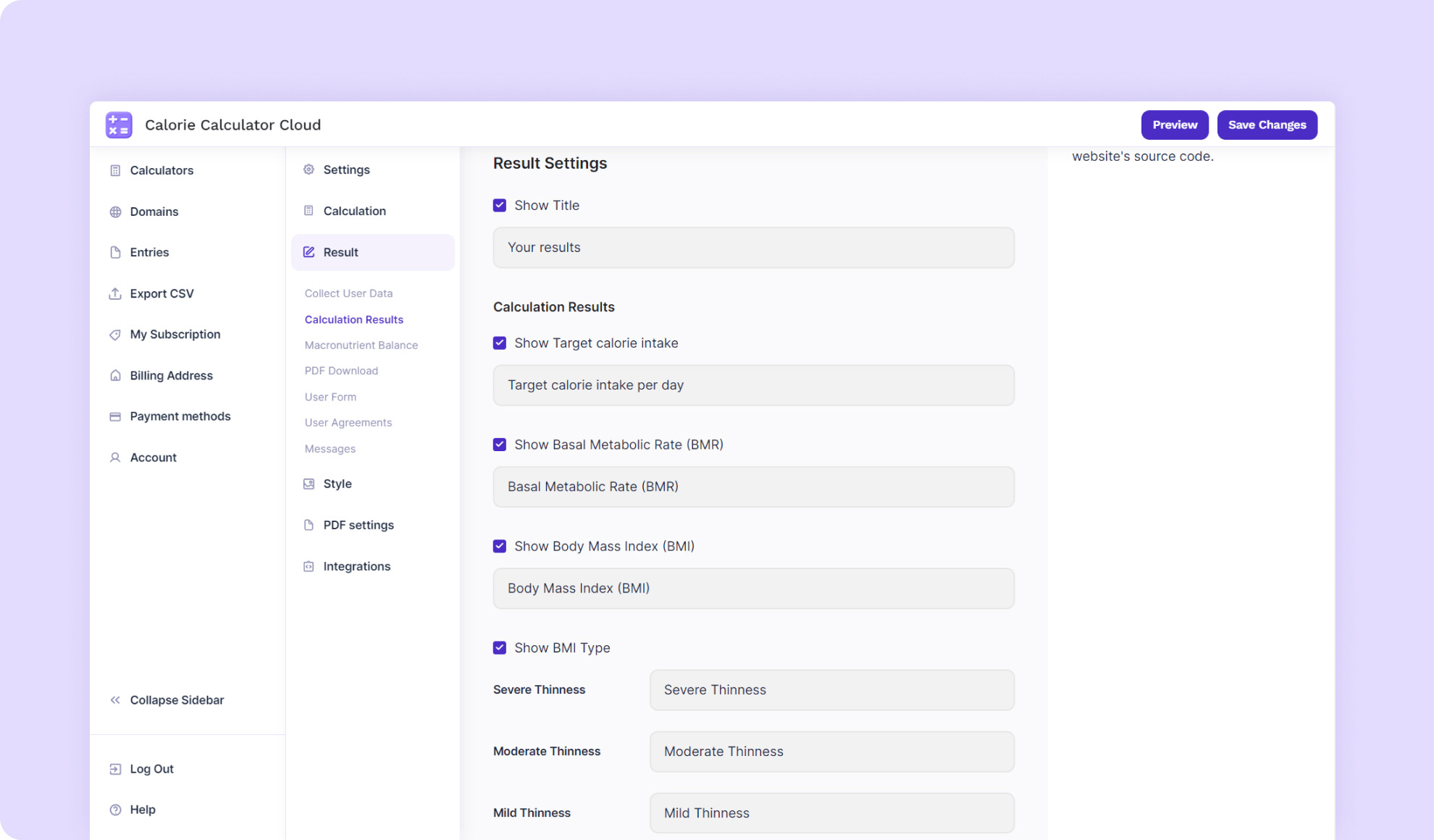Select the My Subscription tag icon
This screenshot has height=840, width=1434.
point(116,334)
